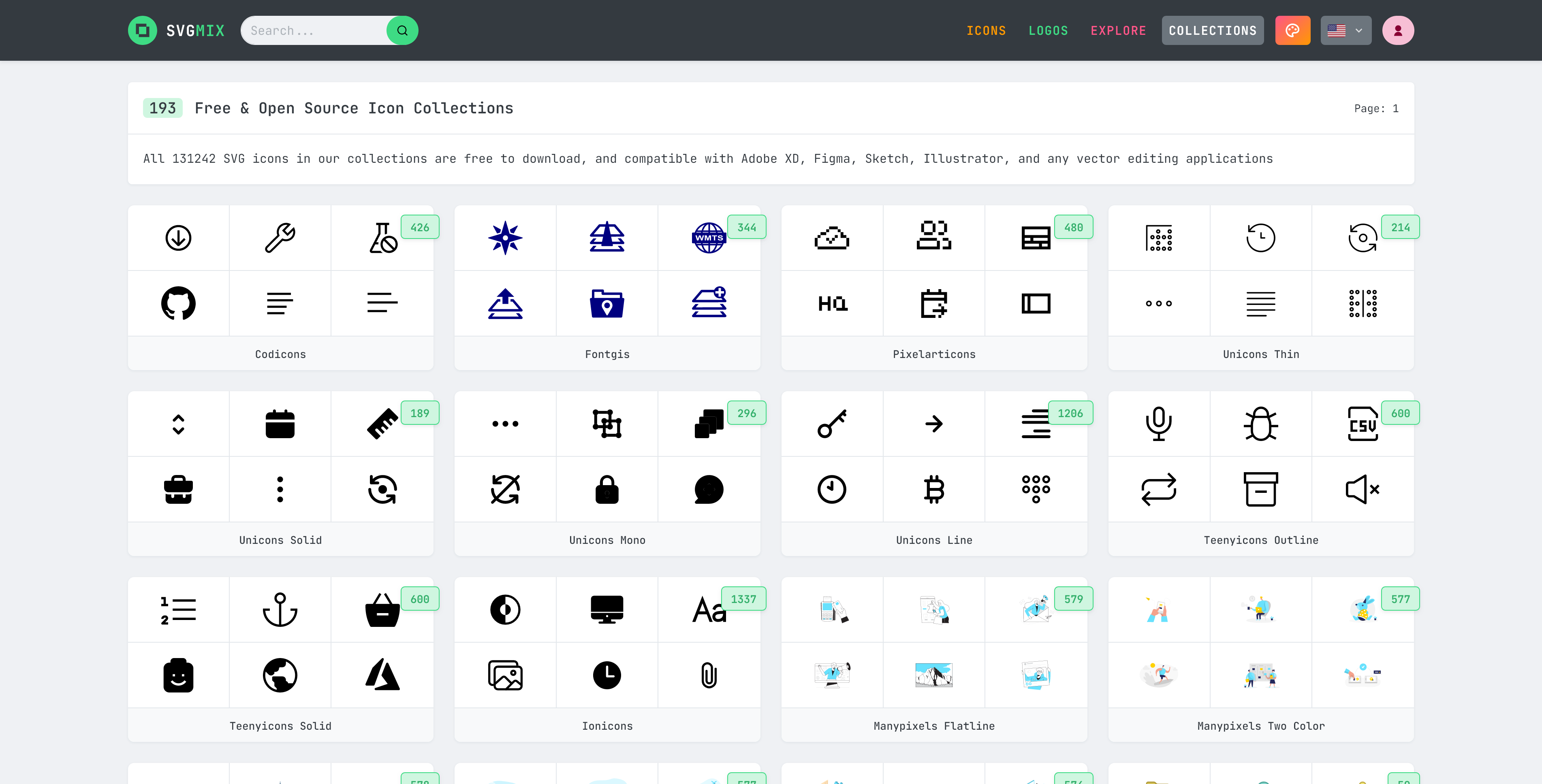Image resolution: width=1542 pixels, height=784 pixels.
Task: Click the Unicons Line bitcoin icon
Action: point(934,490)
